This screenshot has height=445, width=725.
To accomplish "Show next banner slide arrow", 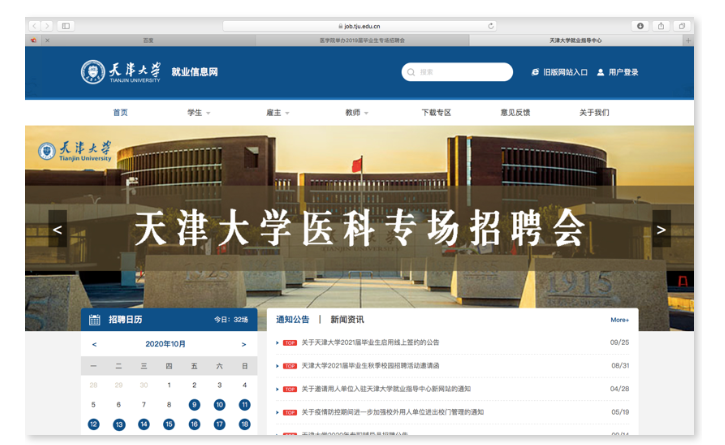I will point(661,229).
